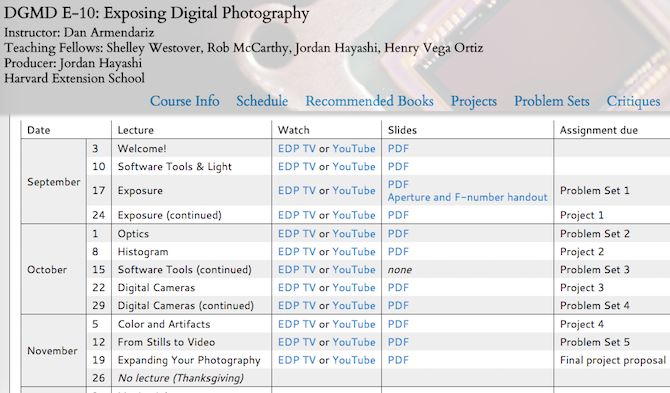Watch Exposure (continued) on YouTube
670x393 pixels.
click(354, 215)
